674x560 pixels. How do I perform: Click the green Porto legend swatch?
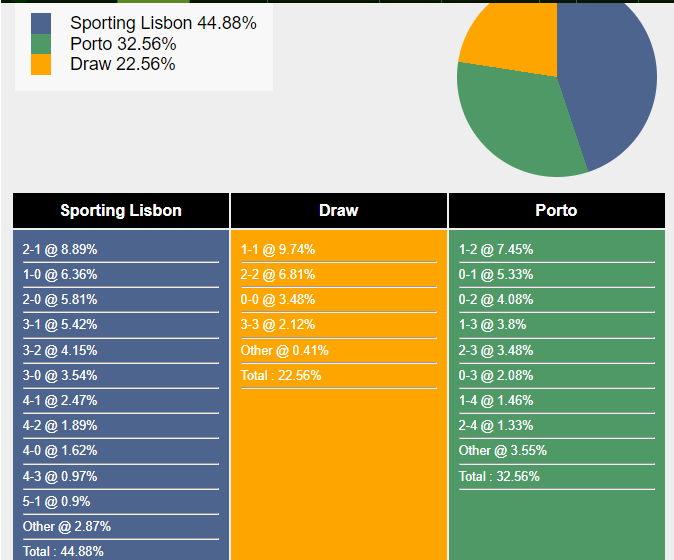[x=41, y=44]
